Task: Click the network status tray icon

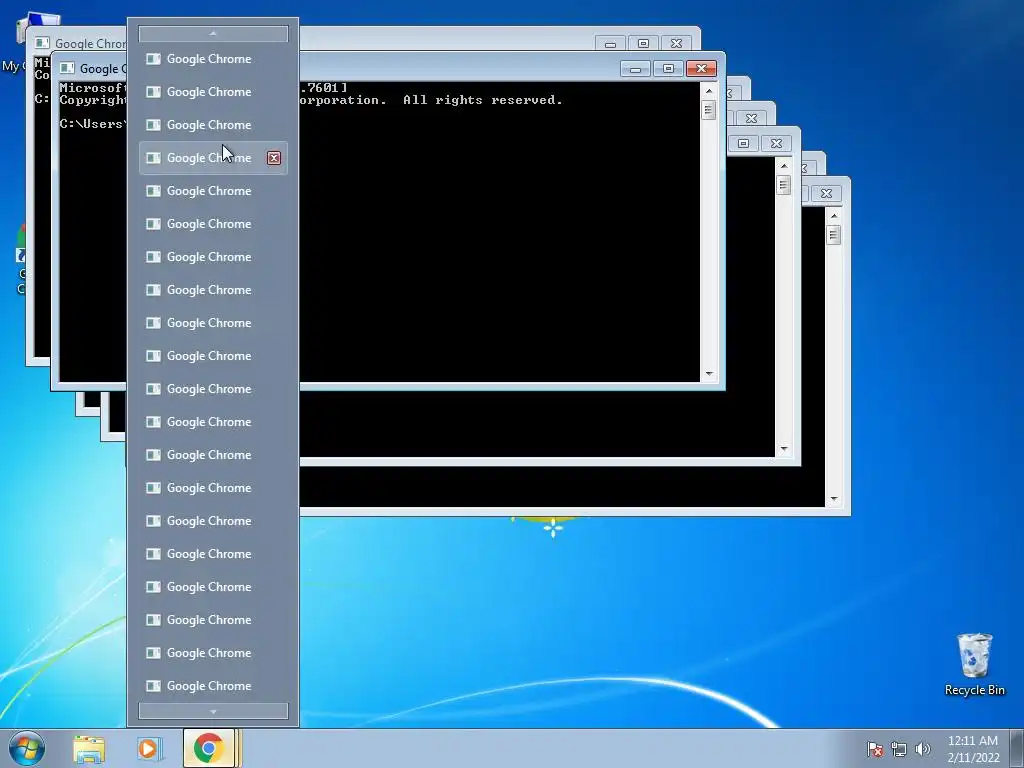Action: point(899,749)
